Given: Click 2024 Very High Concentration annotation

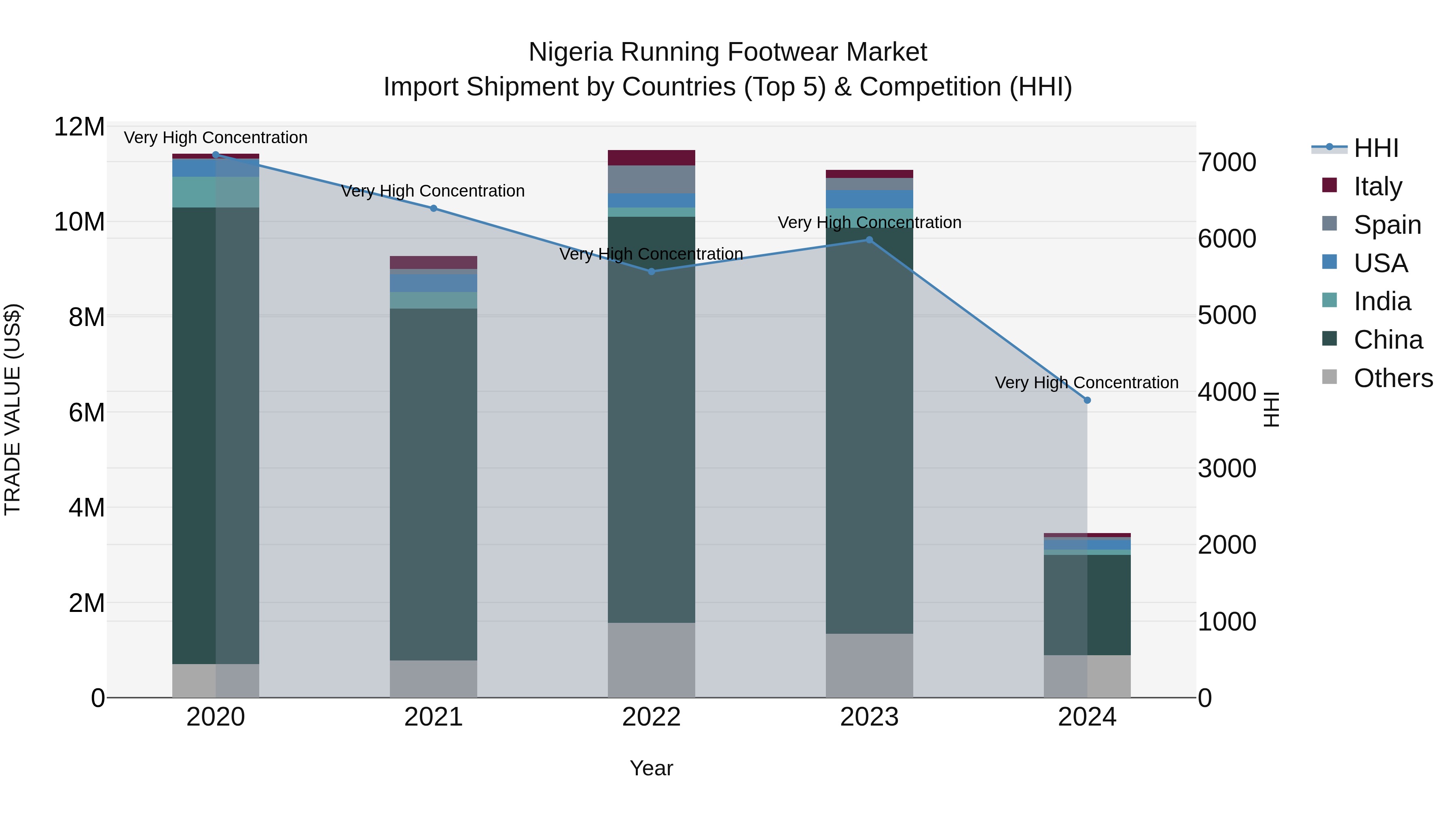Looking at the screenshot, I should coord(1087,383).
